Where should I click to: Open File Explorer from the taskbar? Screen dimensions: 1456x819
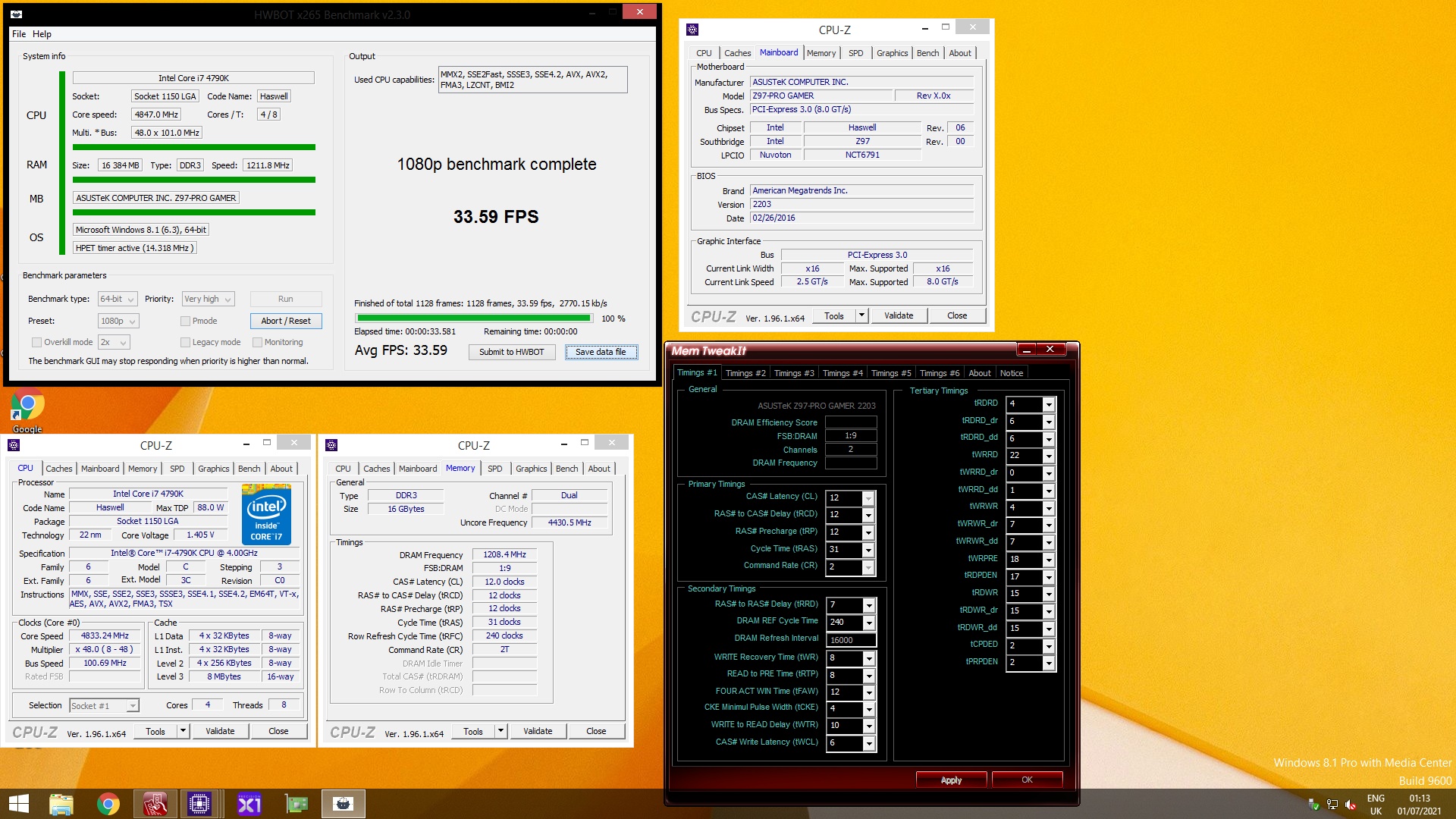coord(61,804)
